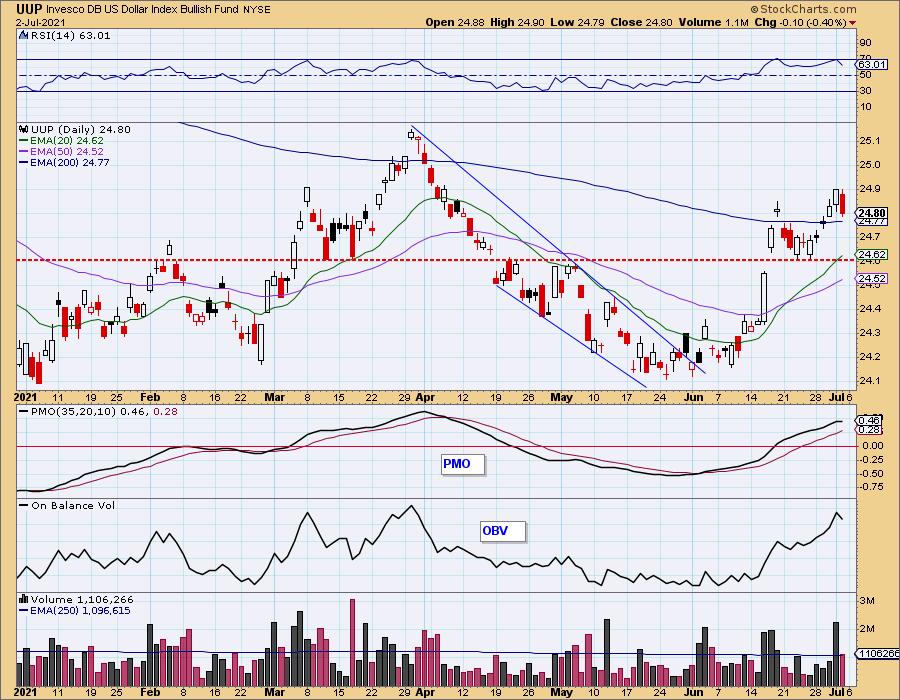Click the candlestick icon beside UUP (Daily)

[x=24, y=129]
